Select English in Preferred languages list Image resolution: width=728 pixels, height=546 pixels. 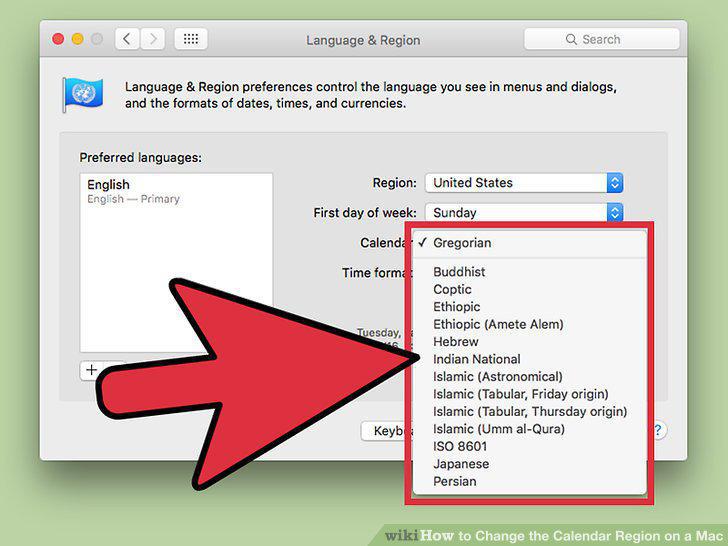[176, 191]
